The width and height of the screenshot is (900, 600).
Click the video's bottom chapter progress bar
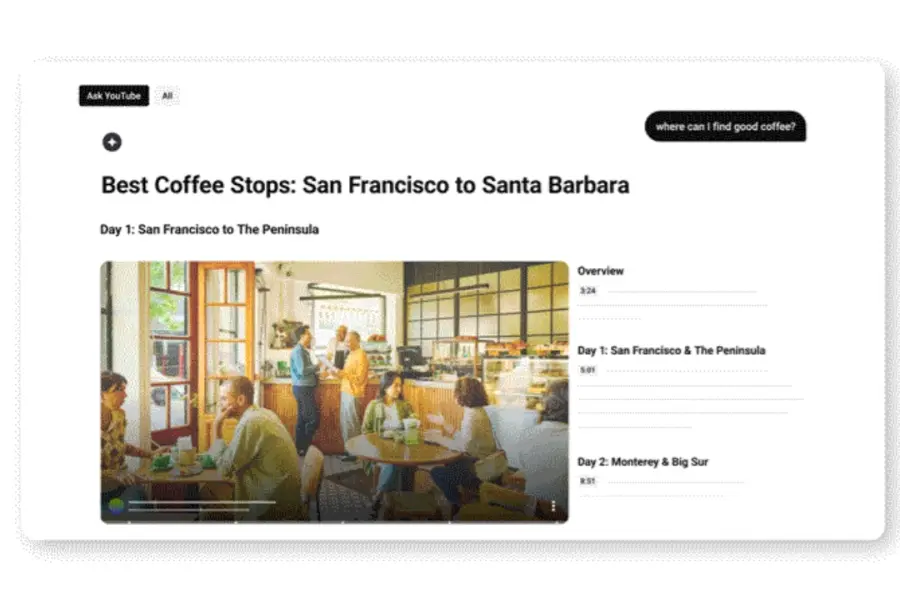tap(335, 521)
